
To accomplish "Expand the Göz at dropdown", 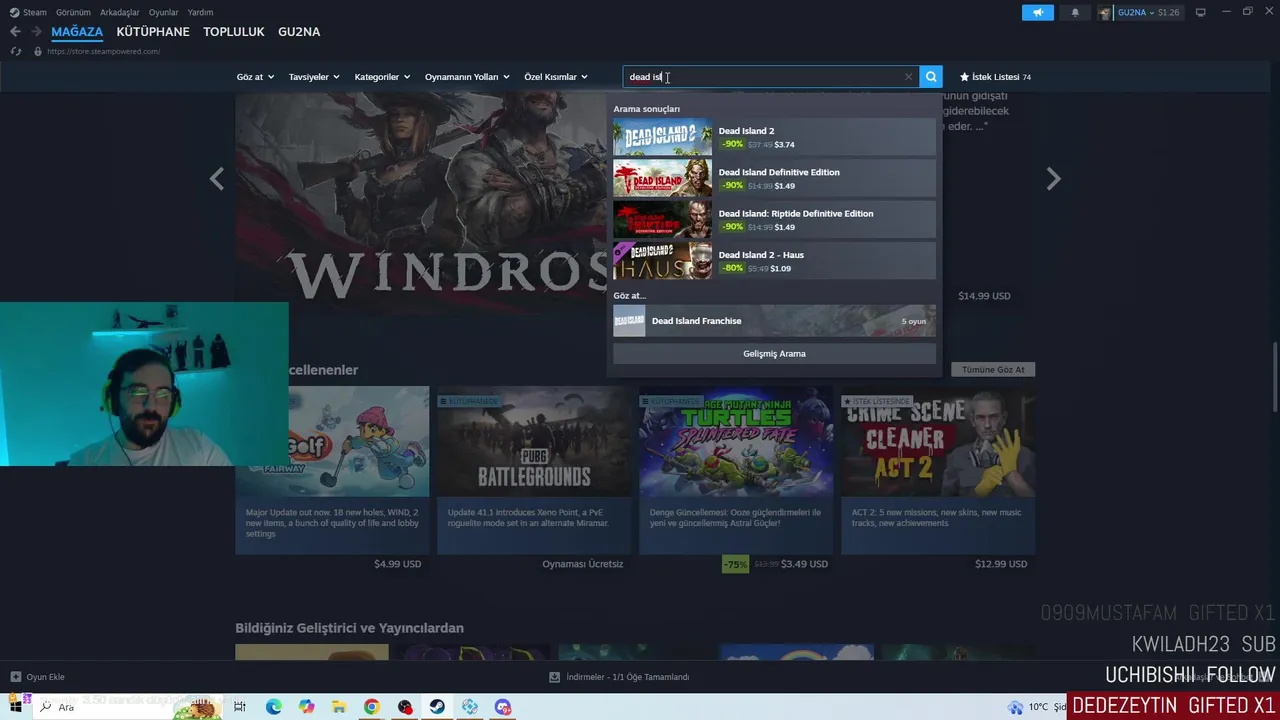I will coord(255,77).
